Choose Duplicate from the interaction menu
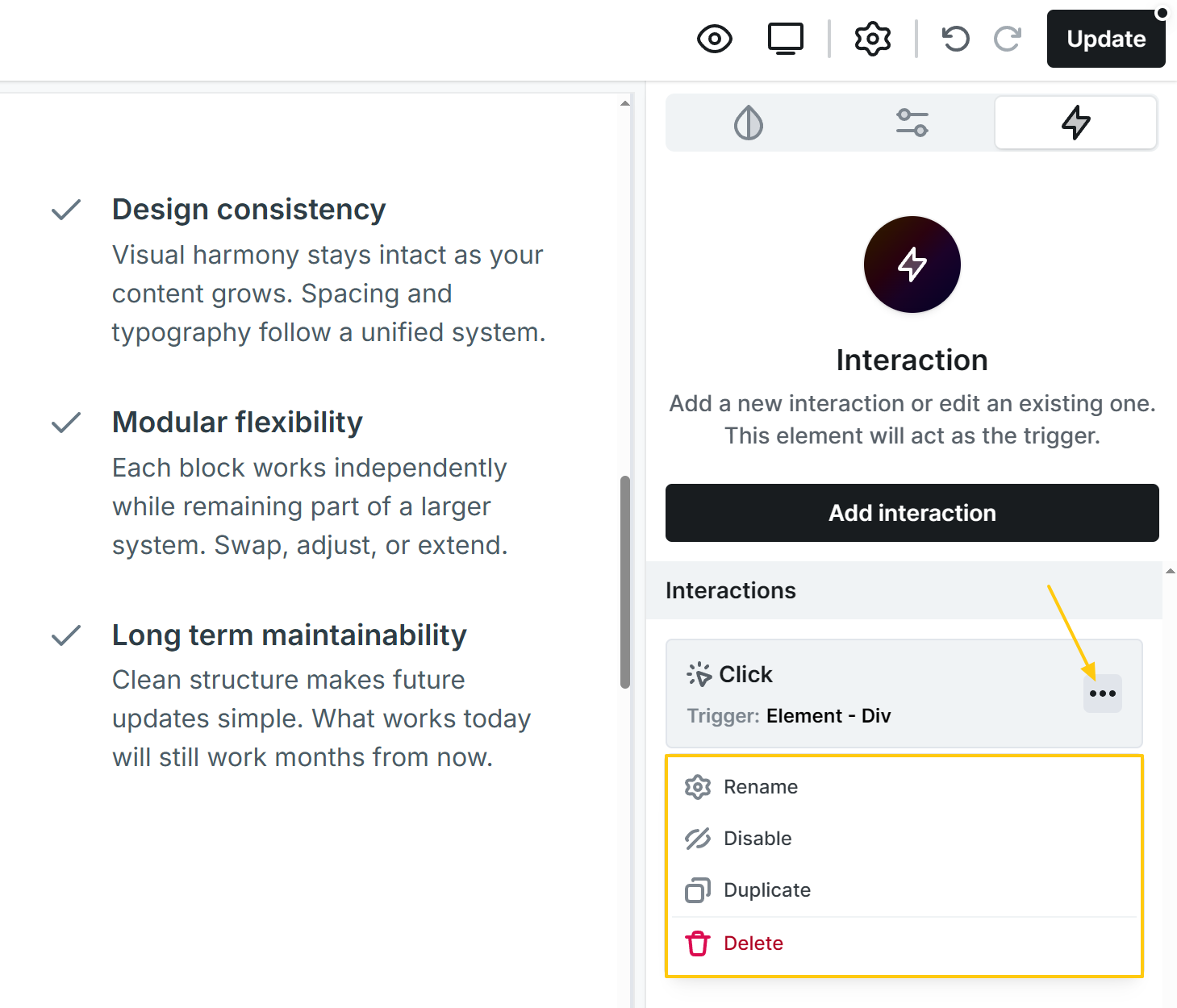 tap(766, 890)
